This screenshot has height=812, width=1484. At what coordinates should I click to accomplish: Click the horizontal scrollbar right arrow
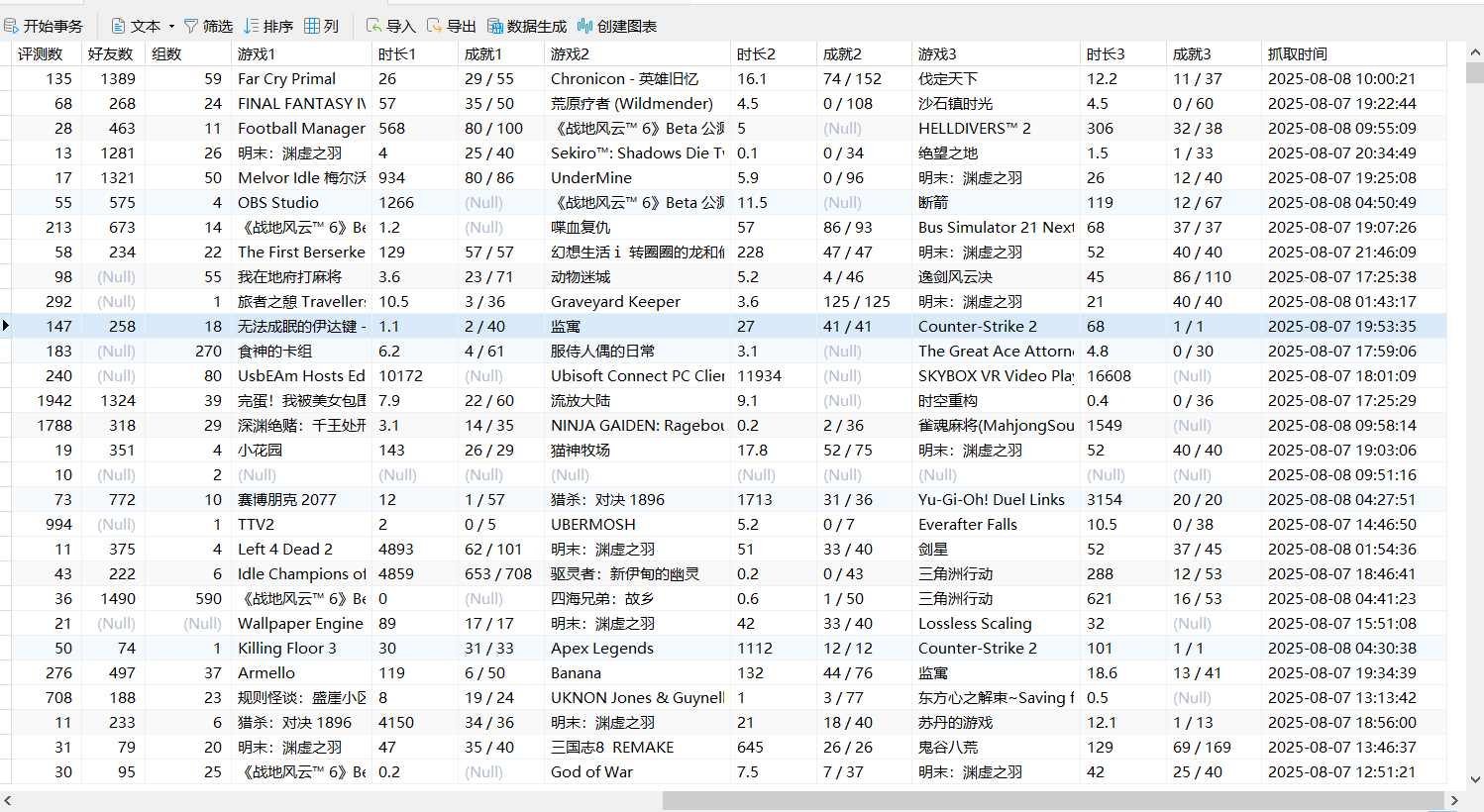[x=1454, y=800]
